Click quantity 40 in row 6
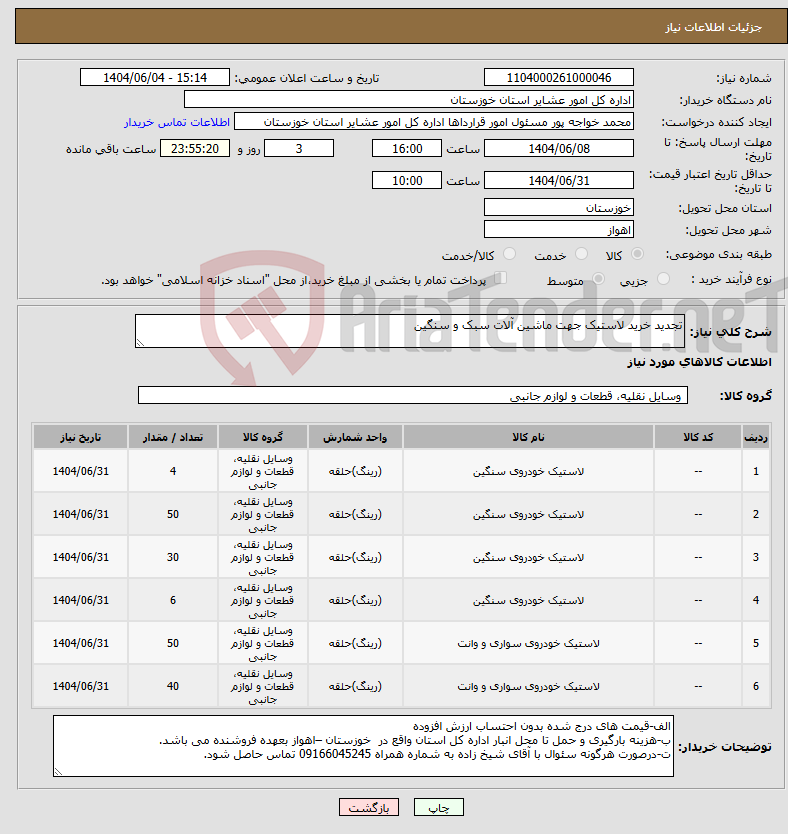Viewport: 788px width, 834px height. tap(173, 687)
